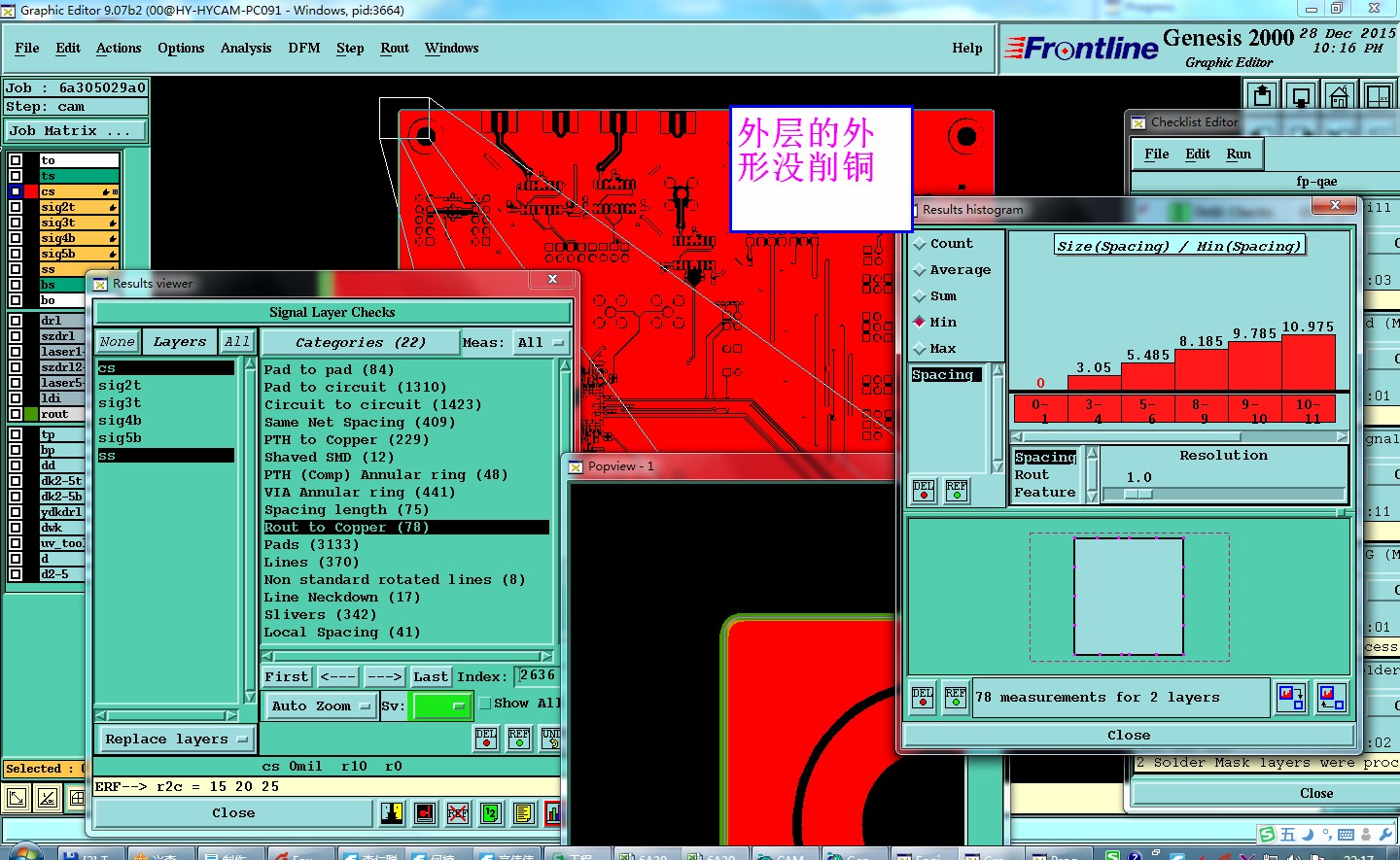Click DEL icon beside measurements text
This screenshot has height=860, width=1400.
point(923,698)
